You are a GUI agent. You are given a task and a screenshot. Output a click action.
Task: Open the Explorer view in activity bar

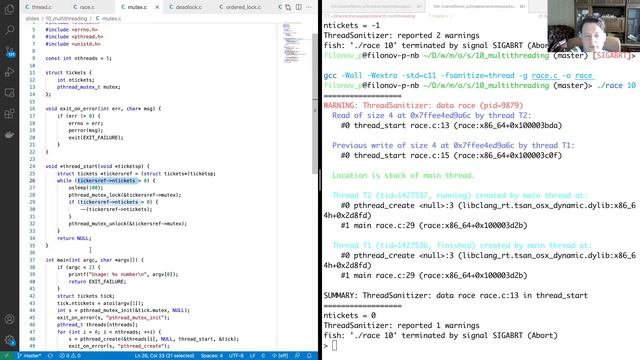click(x=9, y=9)
